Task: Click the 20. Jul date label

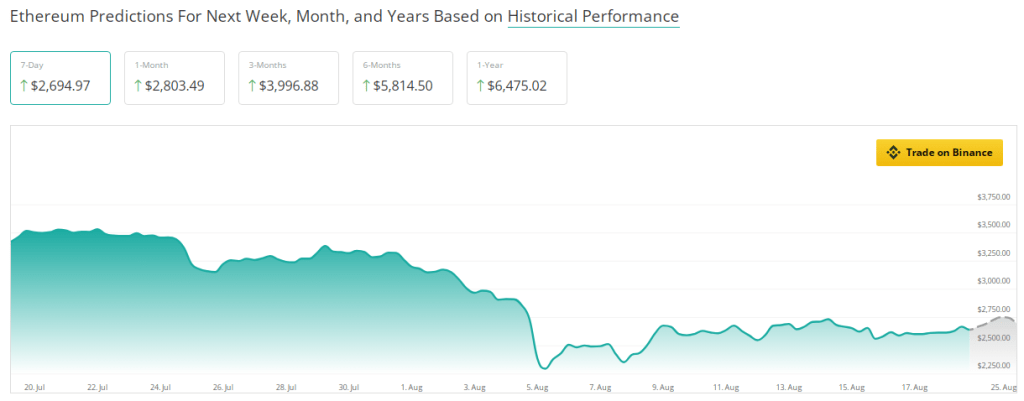Action: [33, 387]
